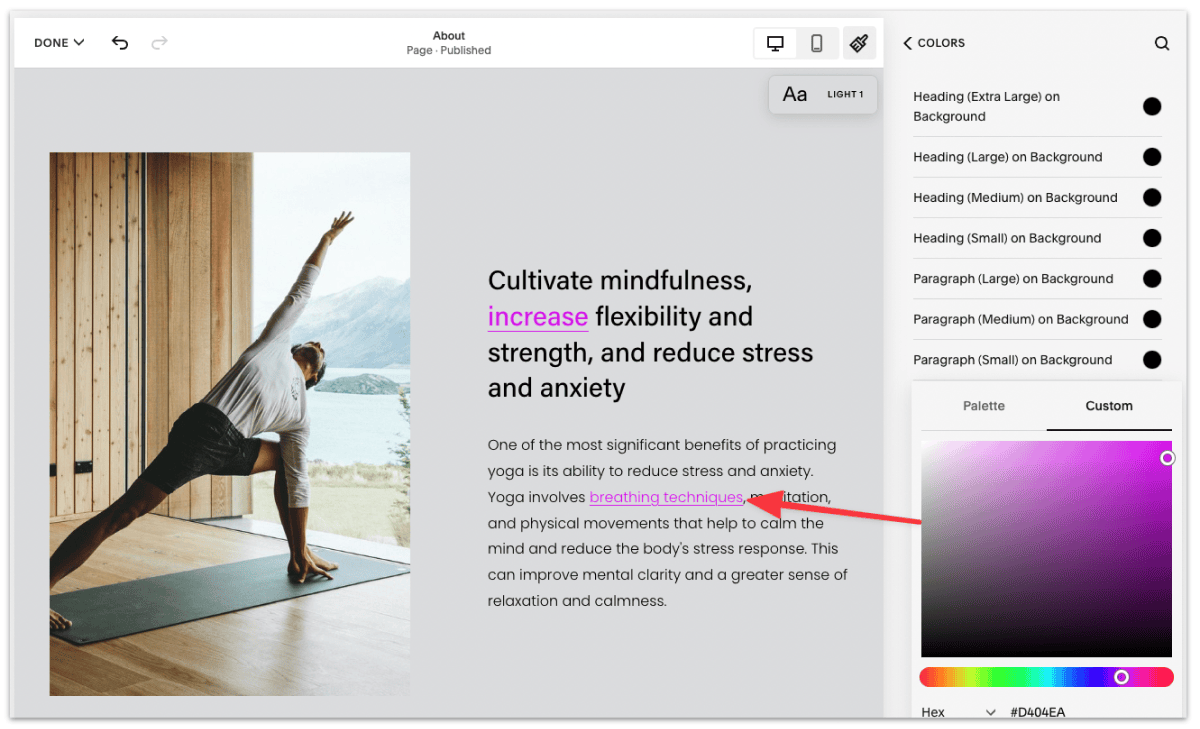Screen dimensions: 1200x729
Task: Click the rainbow hue slider
Action: 1045,677
